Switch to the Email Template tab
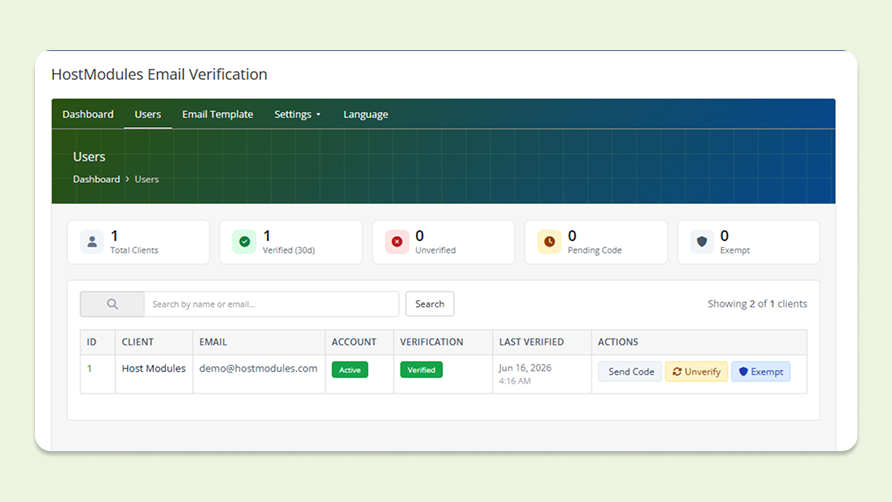Image resolution: width=892 pixels, height=502 pixels. (217, 114)
